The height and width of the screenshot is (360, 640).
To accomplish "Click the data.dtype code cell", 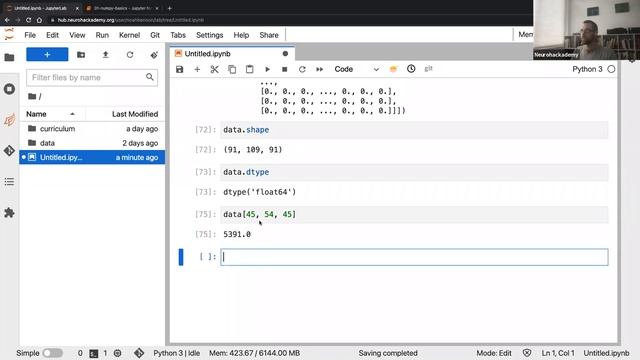I will pyautogui.click(x=414, y=172).
